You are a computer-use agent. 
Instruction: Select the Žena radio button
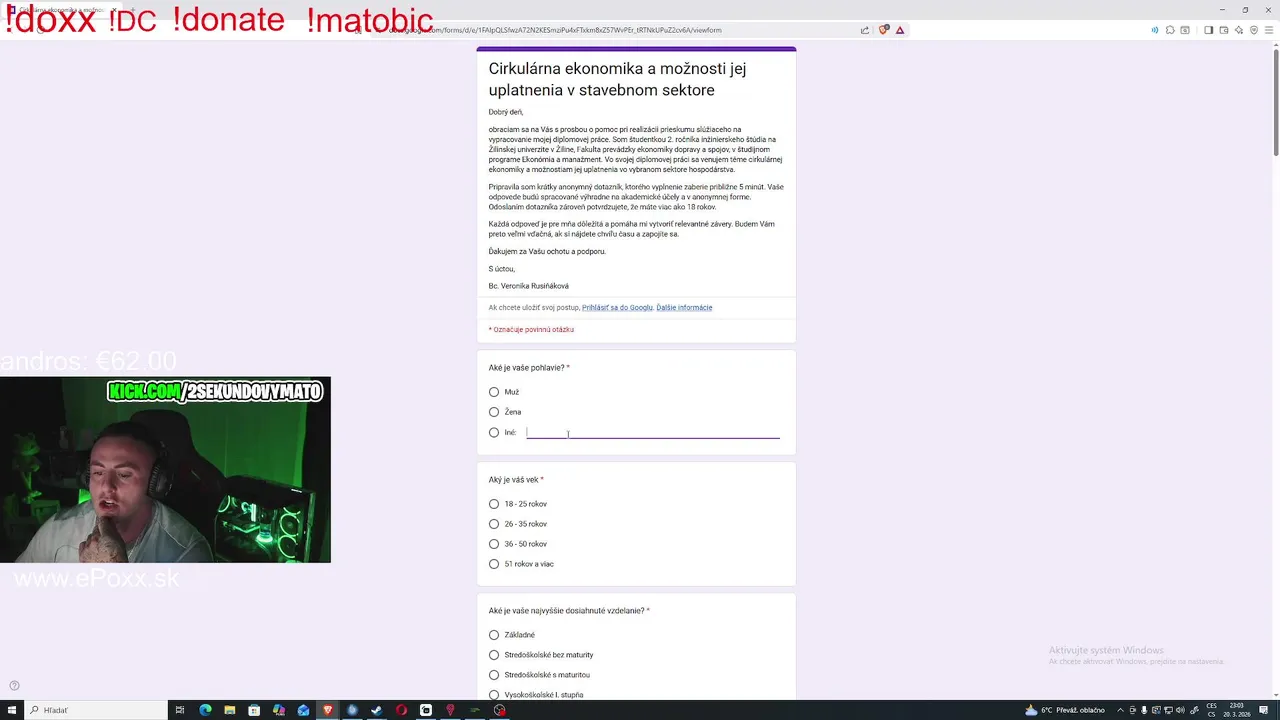(x=494, y=412)
